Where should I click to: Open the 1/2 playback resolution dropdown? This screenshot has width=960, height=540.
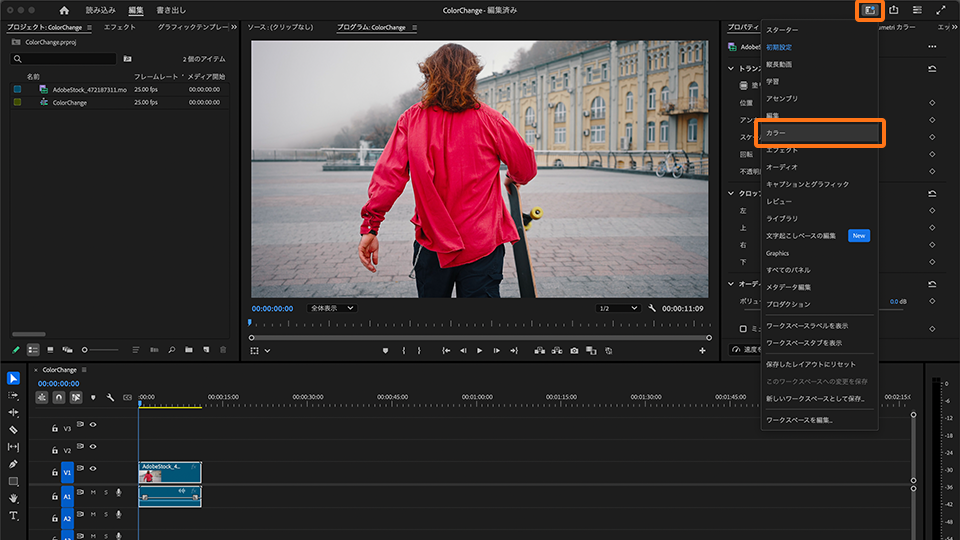(x=617, y=308)
